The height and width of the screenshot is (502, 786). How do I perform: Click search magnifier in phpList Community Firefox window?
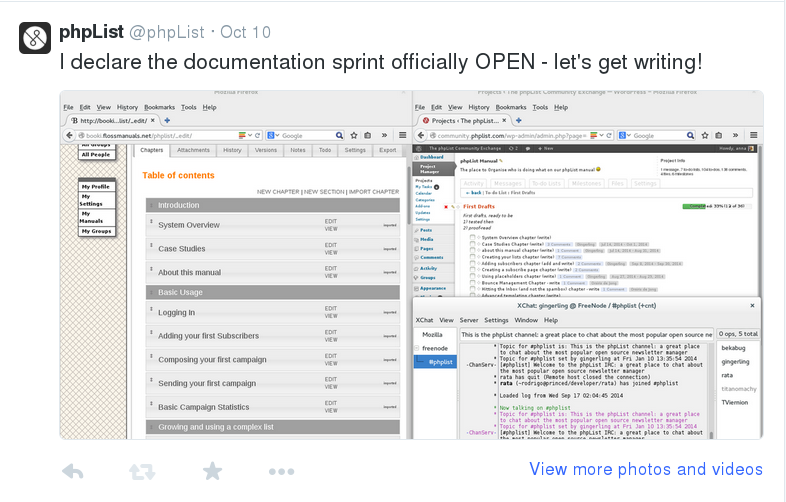pos(690,135)
